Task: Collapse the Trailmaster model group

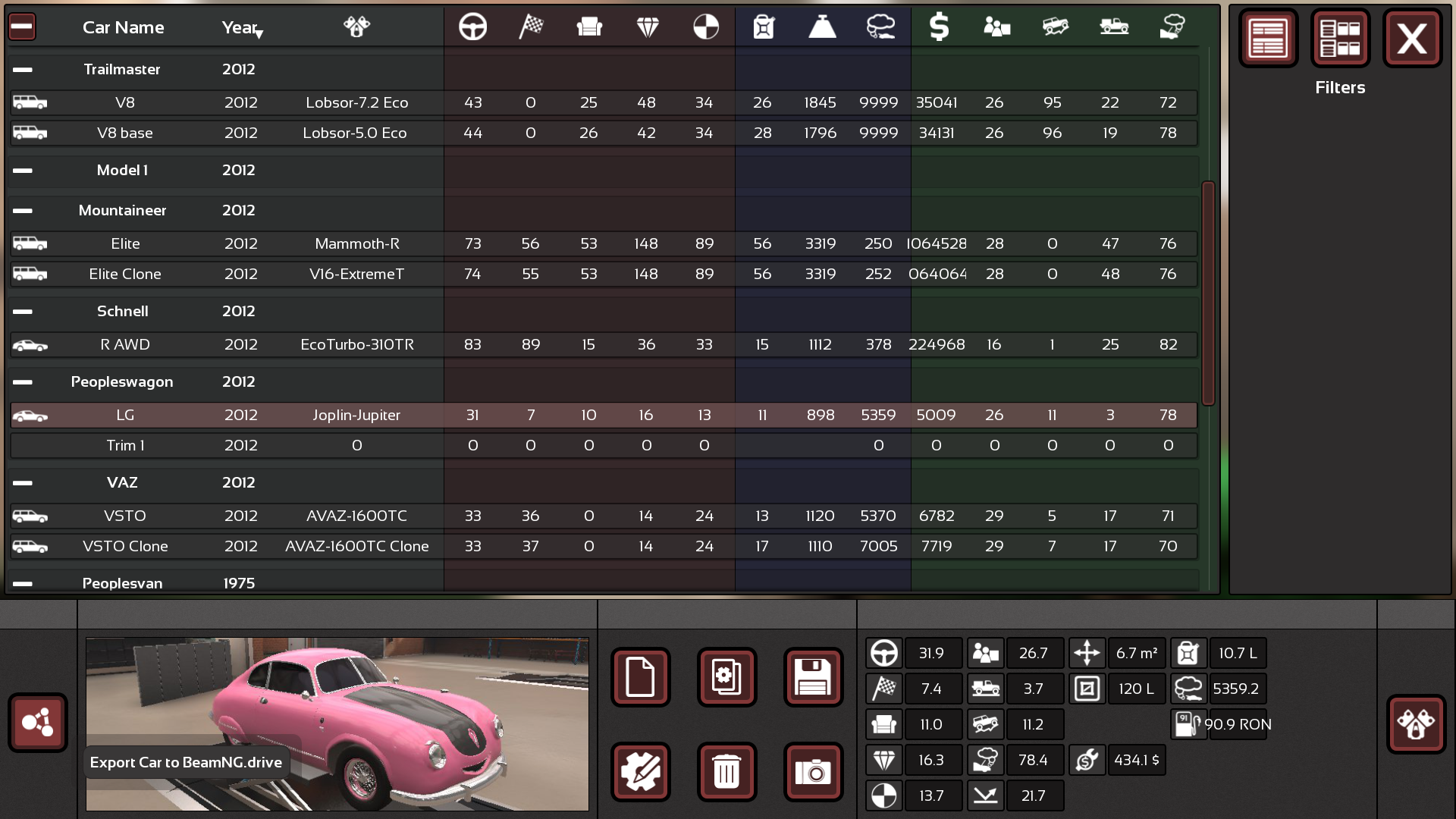Action: [x=23, y=70]
